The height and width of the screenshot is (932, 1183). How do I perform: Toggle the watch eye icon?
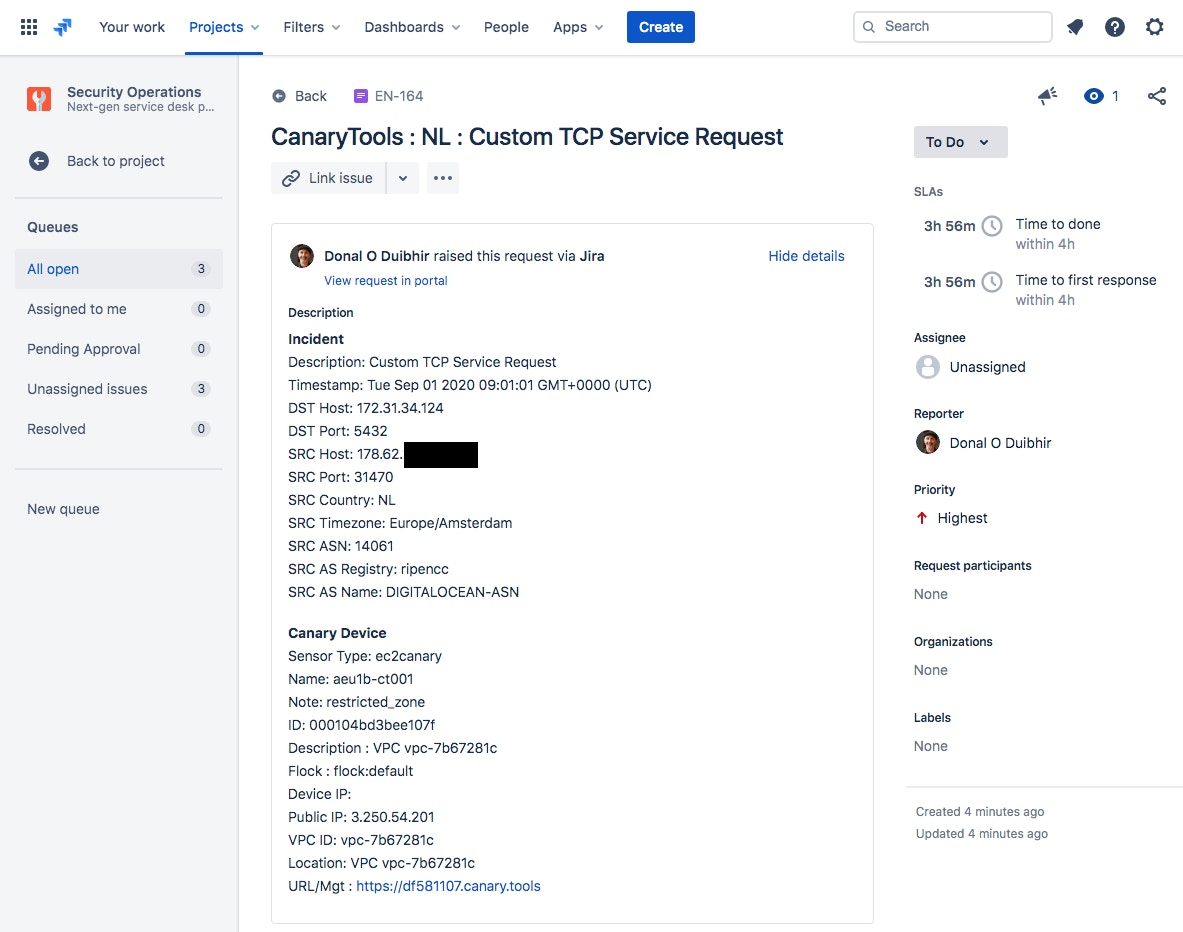click(x=1093, y=96)
